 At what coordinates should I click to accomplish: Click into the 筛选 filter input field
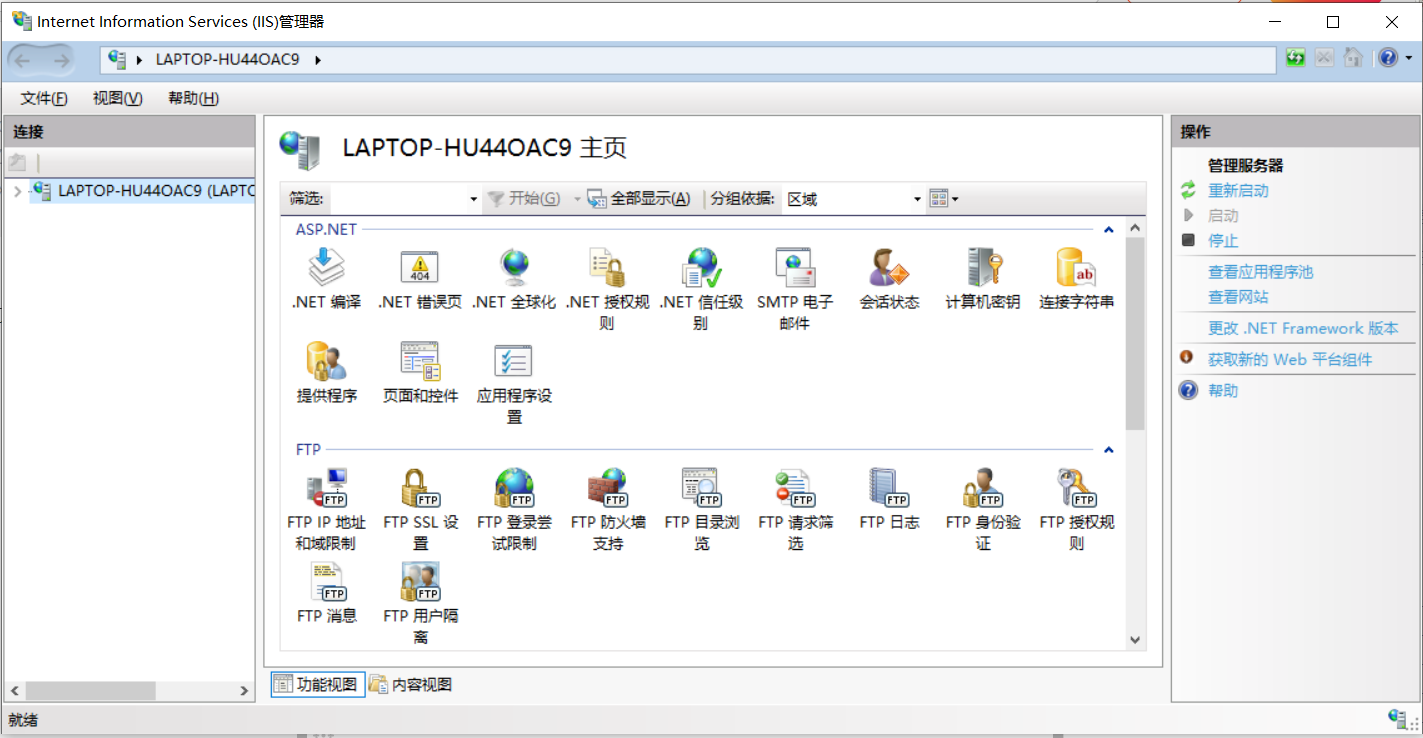399,199
